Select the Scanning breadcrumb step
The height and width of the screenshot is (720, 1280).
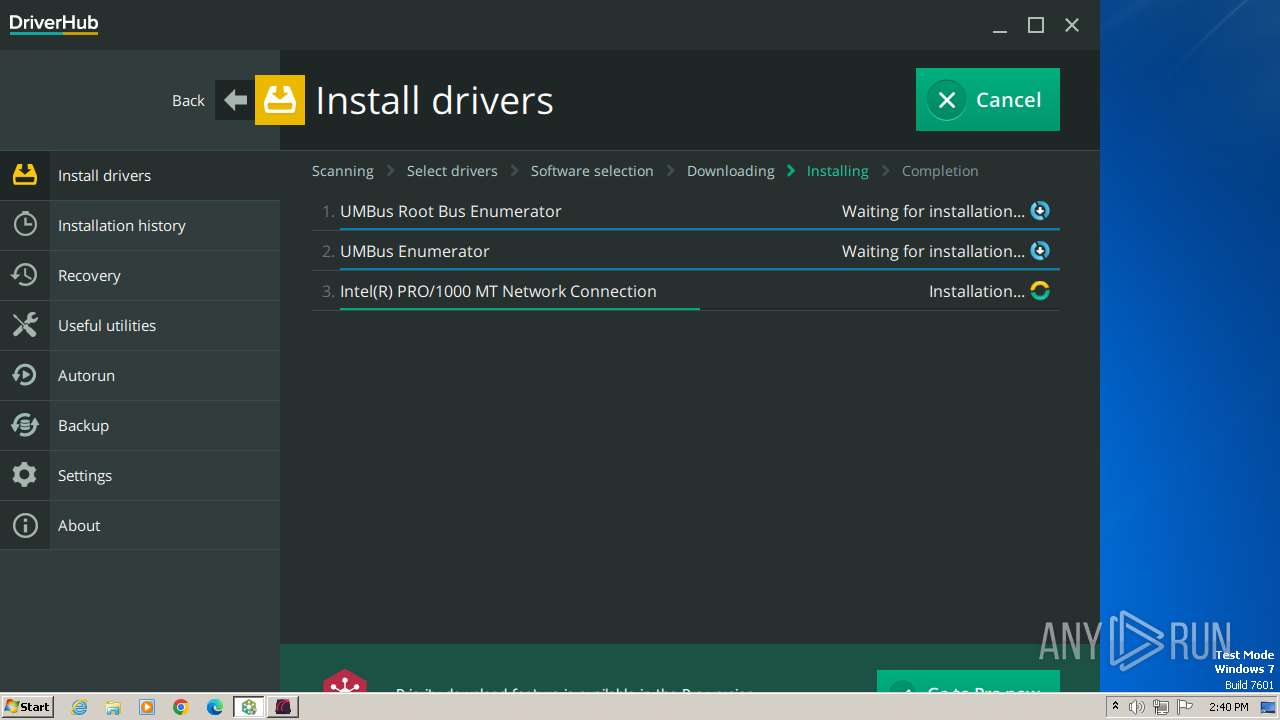coord(343,171)
